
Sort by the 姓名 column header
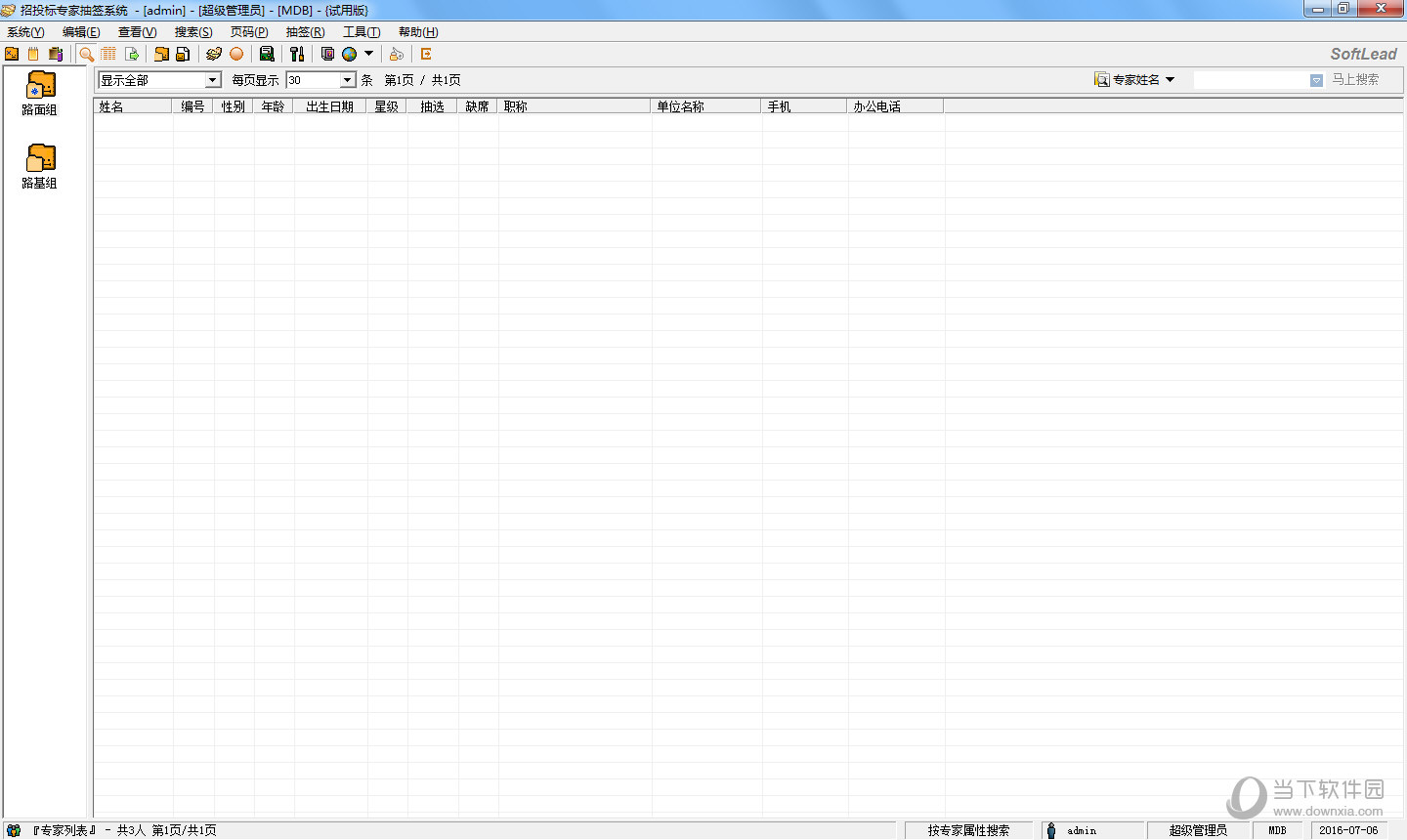coord(133,106)
